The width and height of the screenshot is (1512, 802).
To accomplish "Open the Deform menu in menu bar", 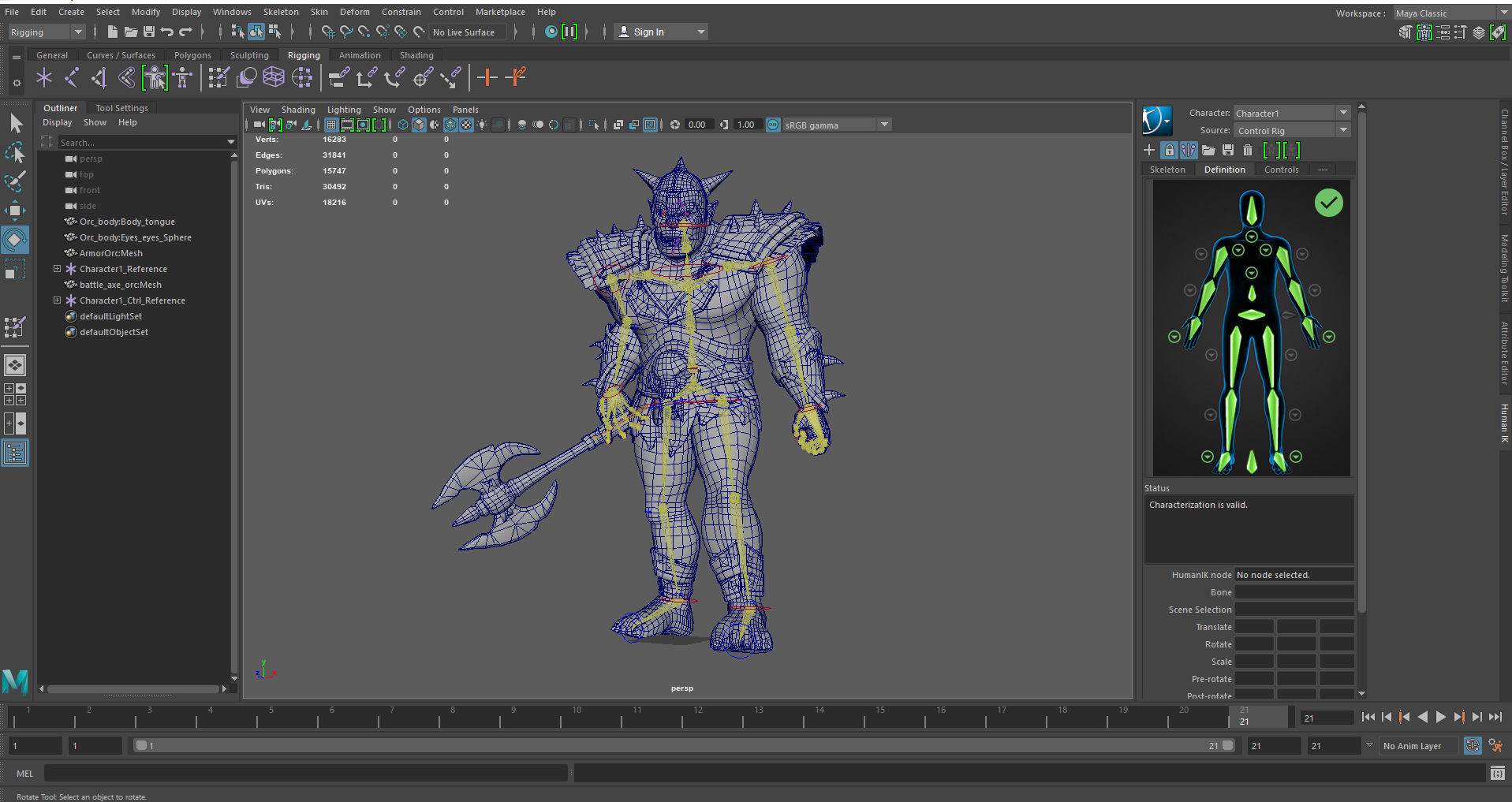I will click(354, 12).
